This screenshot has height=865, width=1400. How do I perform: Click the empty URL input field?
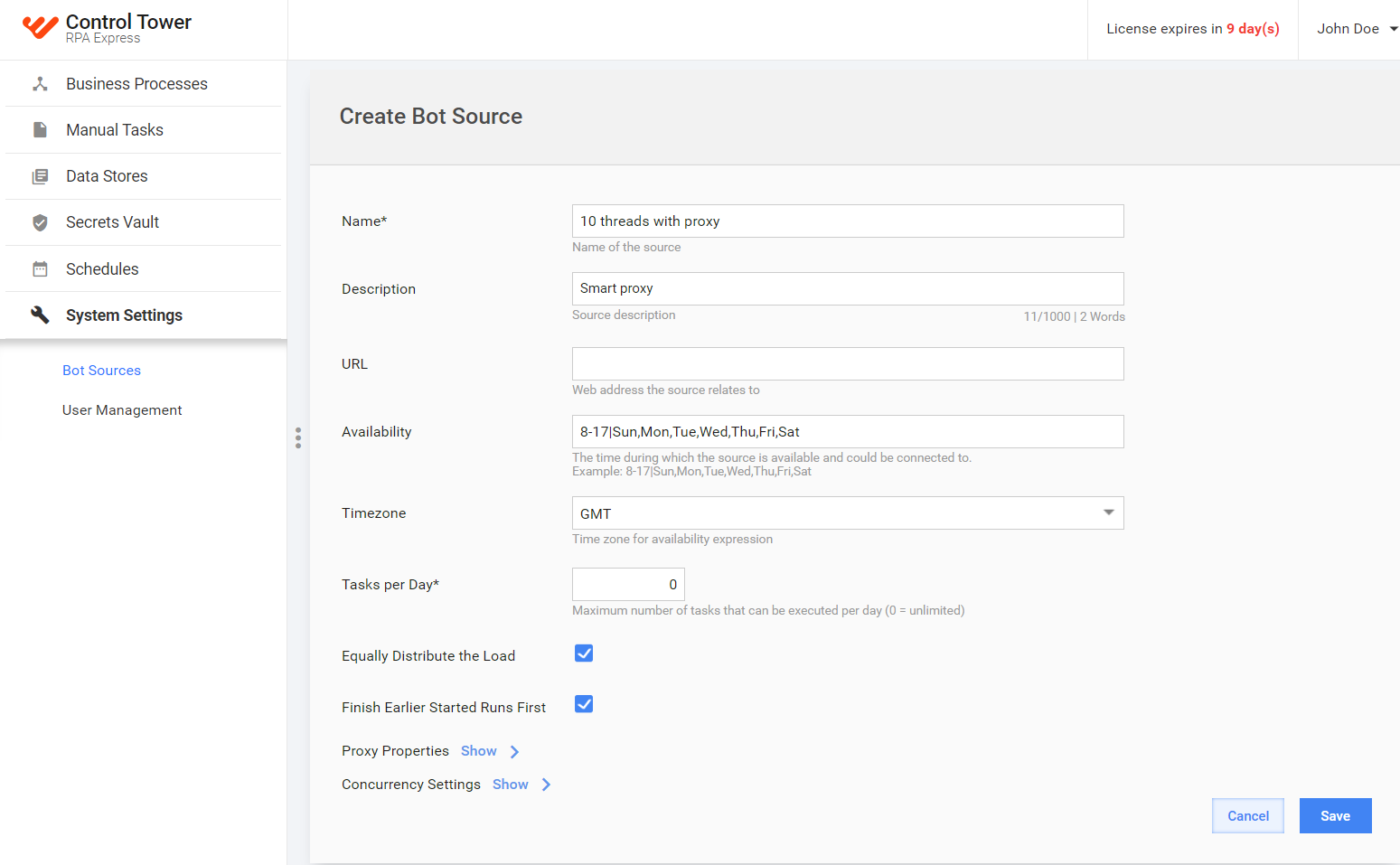tap(848, 364)
